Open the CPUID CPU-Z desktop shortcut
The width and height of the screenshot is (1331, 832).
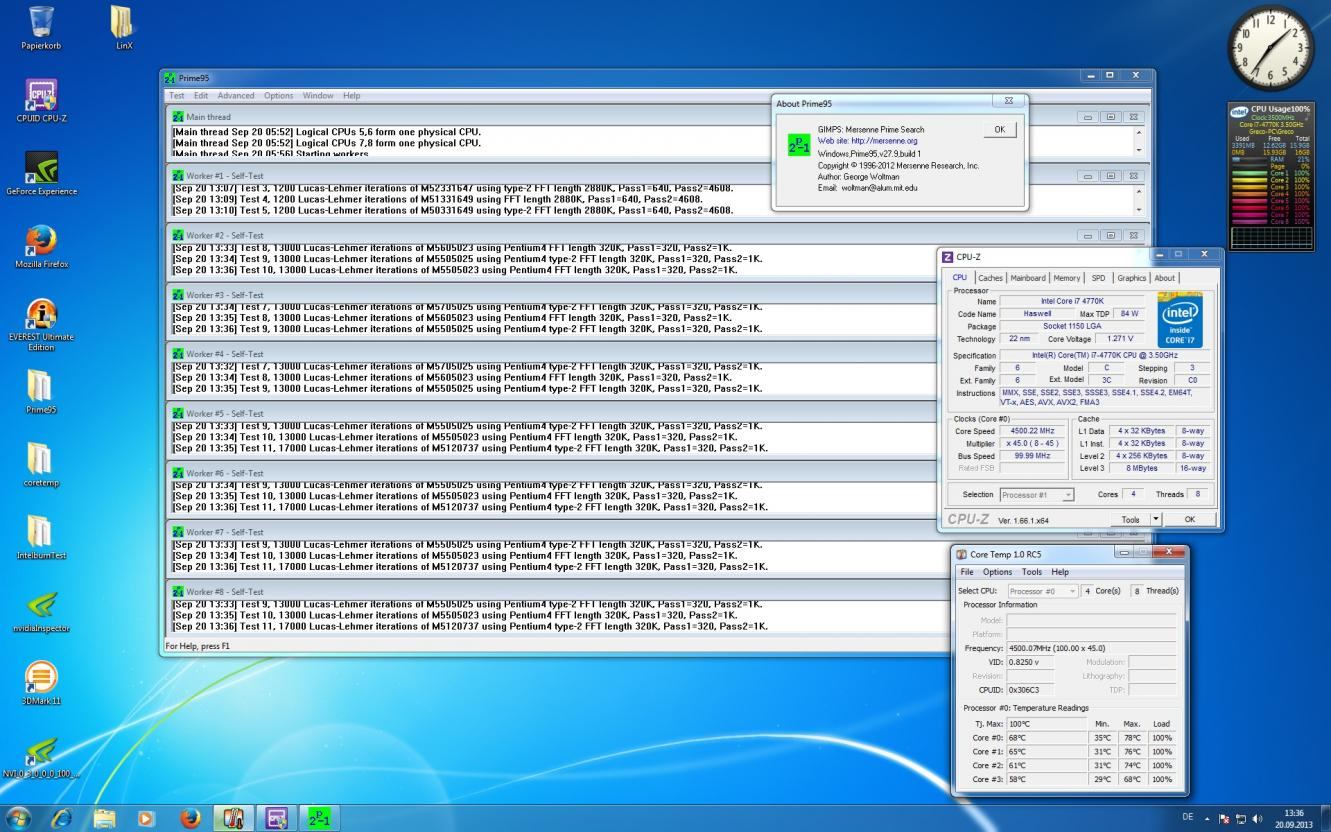(x=40, y=98)
